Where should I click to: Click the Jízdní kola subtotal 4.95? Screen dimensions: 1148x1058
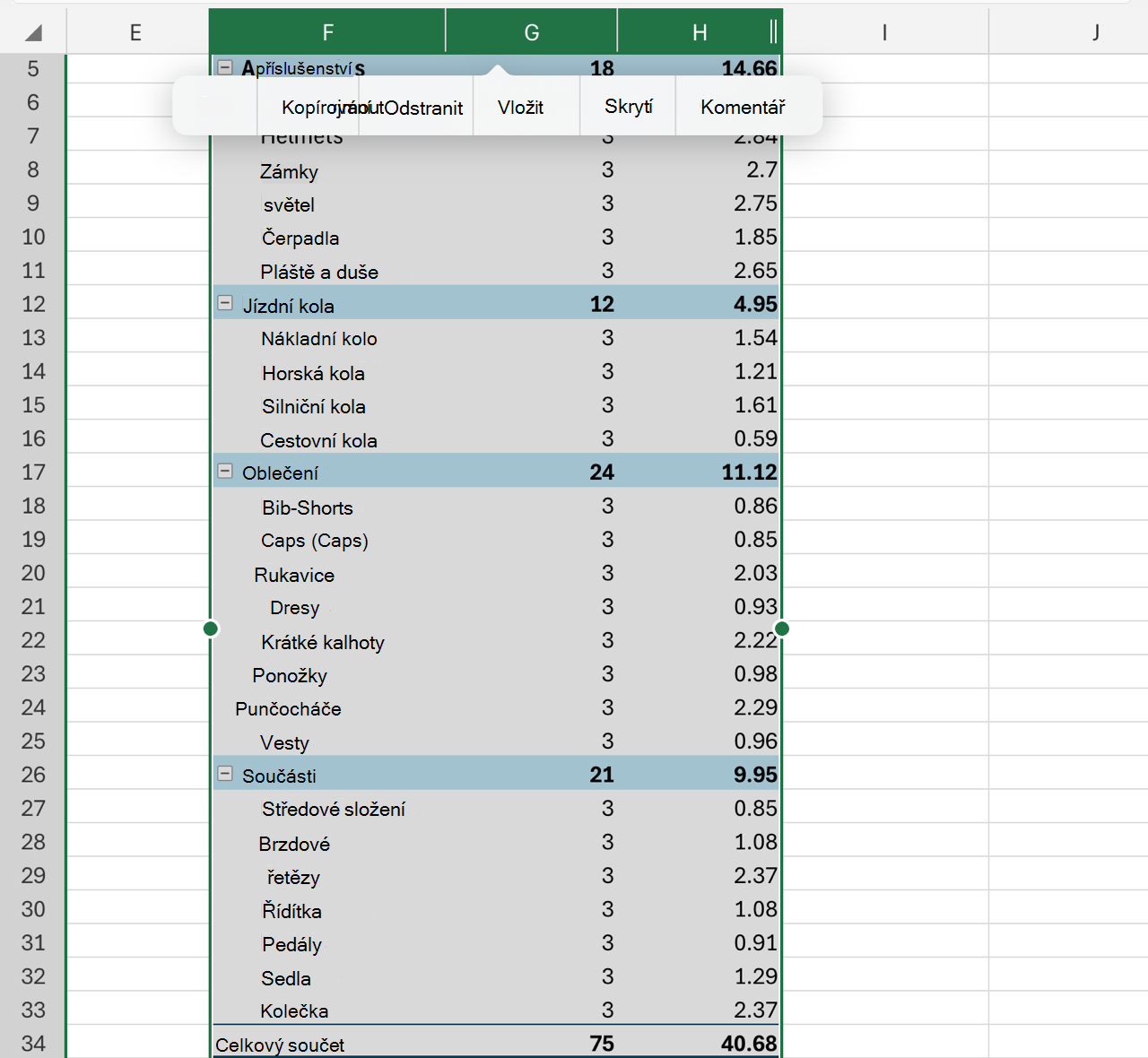(x=755, y=304)
